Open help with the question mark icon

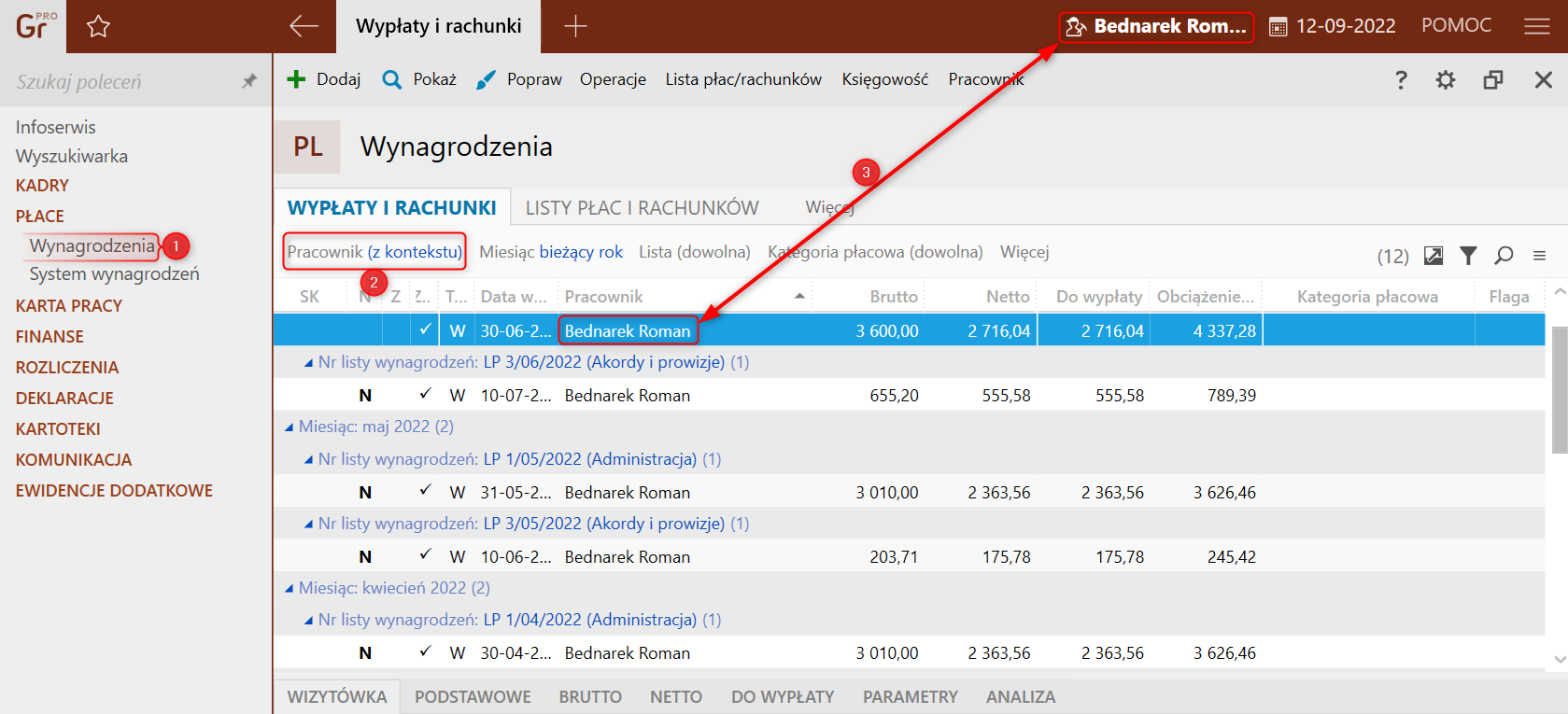pyautogui.click(x=1401, y=79)
